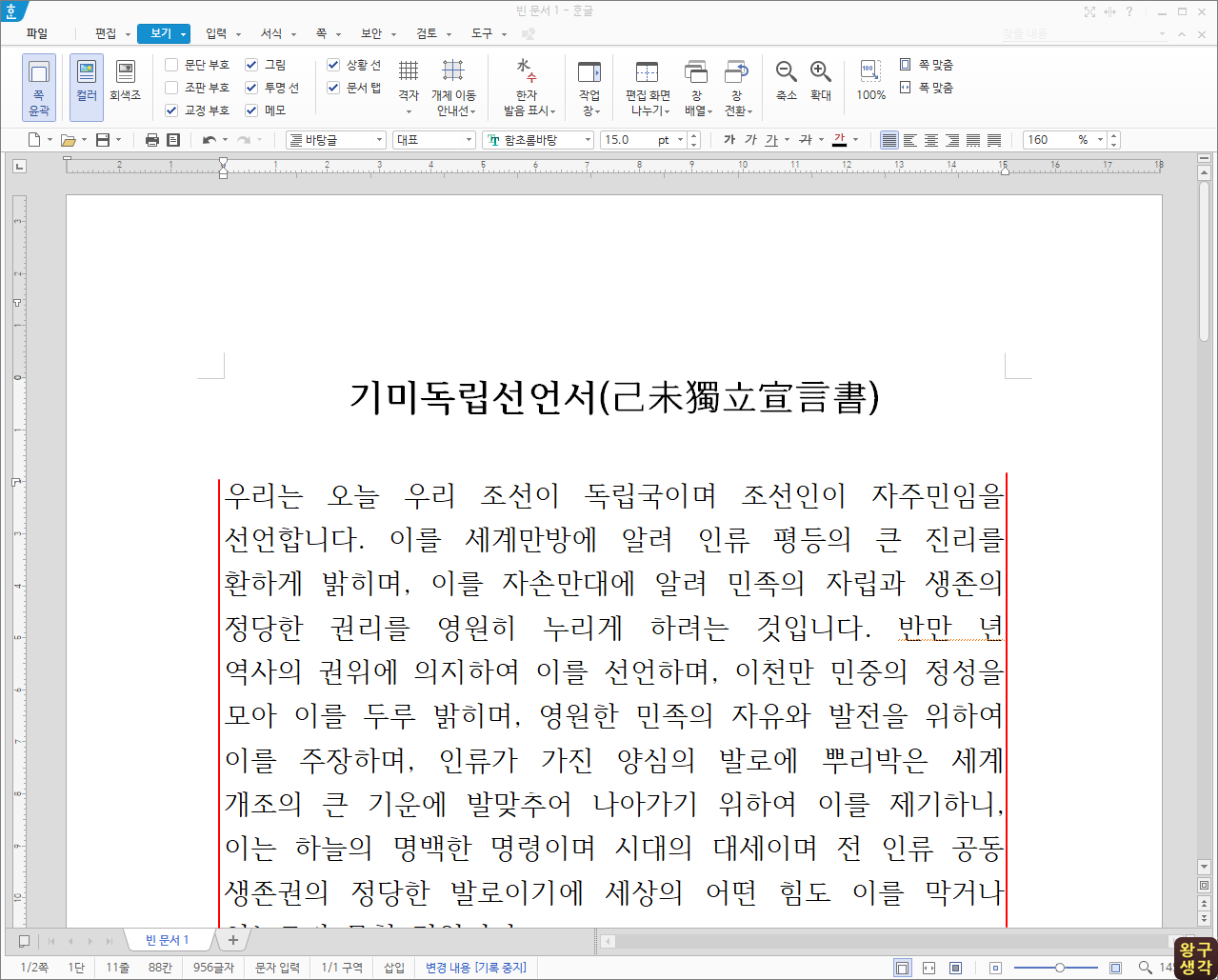Apply italic with the slanted 가 icon
The height and width of the screenshot is (980, 1218).
[750, 140]
